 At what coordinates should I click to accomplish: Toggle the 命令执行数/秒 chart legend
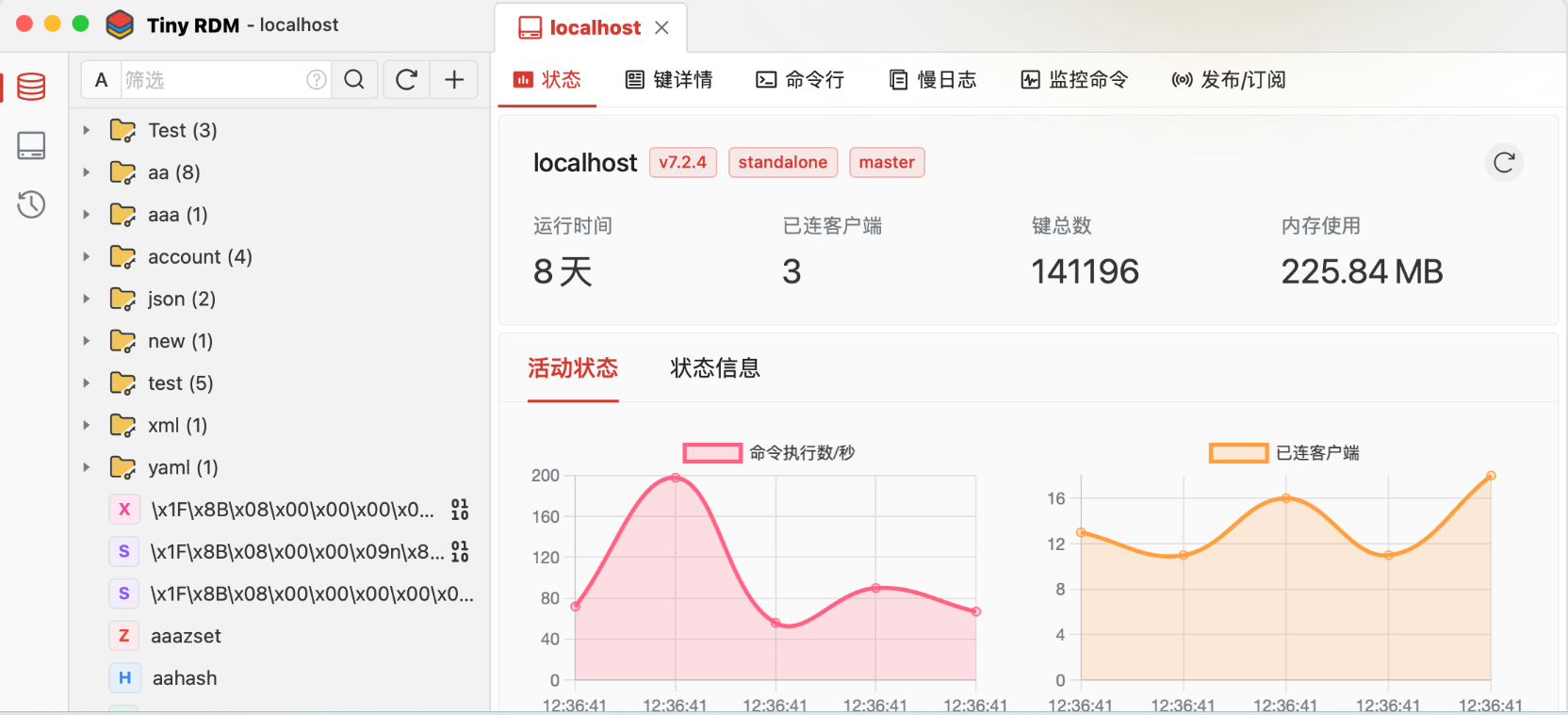(769, 453)
